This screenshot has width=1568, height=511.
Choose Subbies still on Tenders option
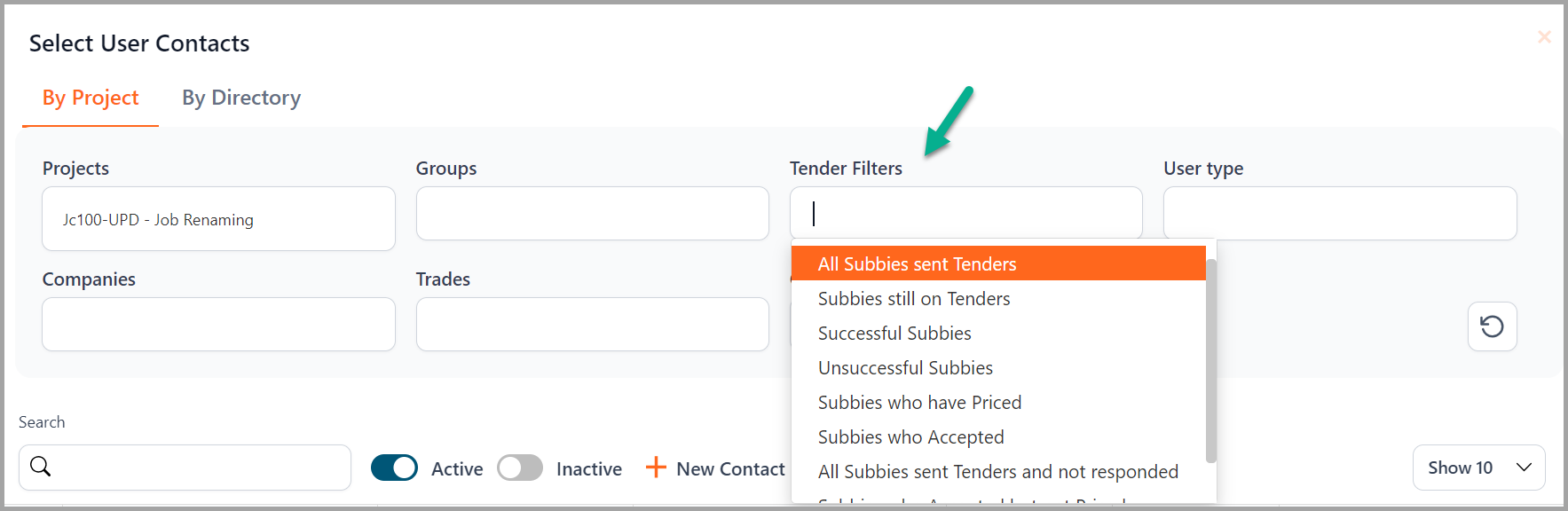914,299
